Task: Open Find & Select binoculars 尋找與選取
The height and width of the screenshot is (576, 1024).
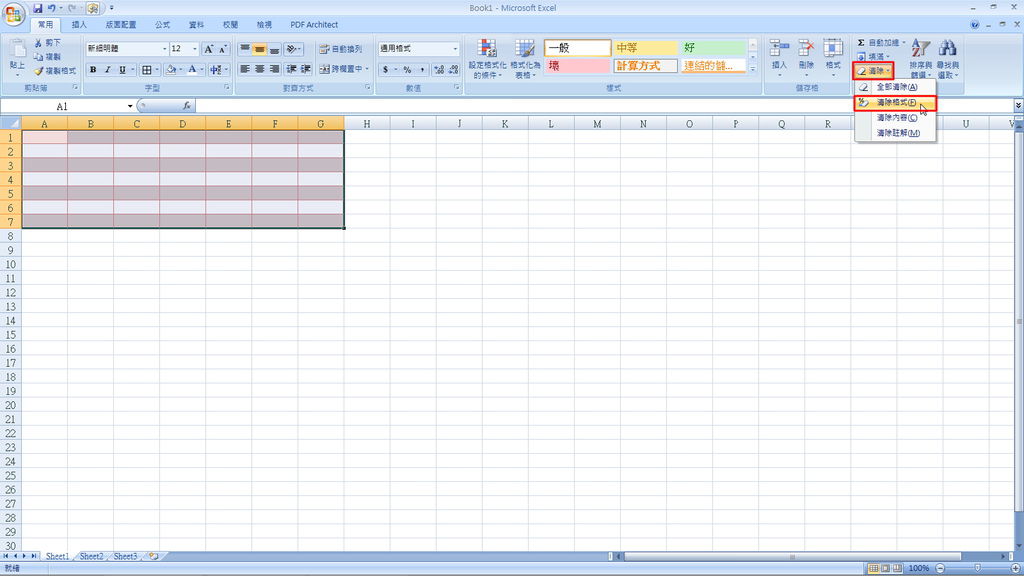Action: click(x=948, y=58)
